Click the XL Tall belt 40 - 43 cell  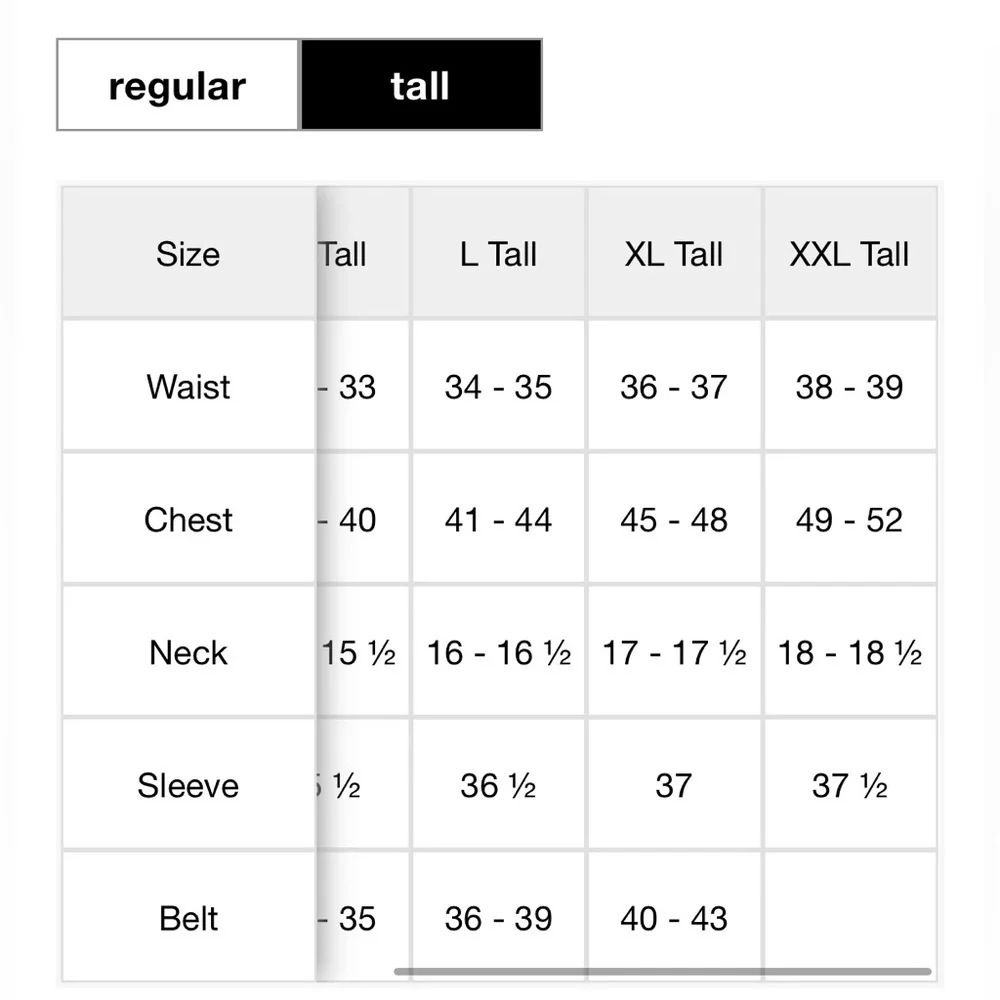674,917
